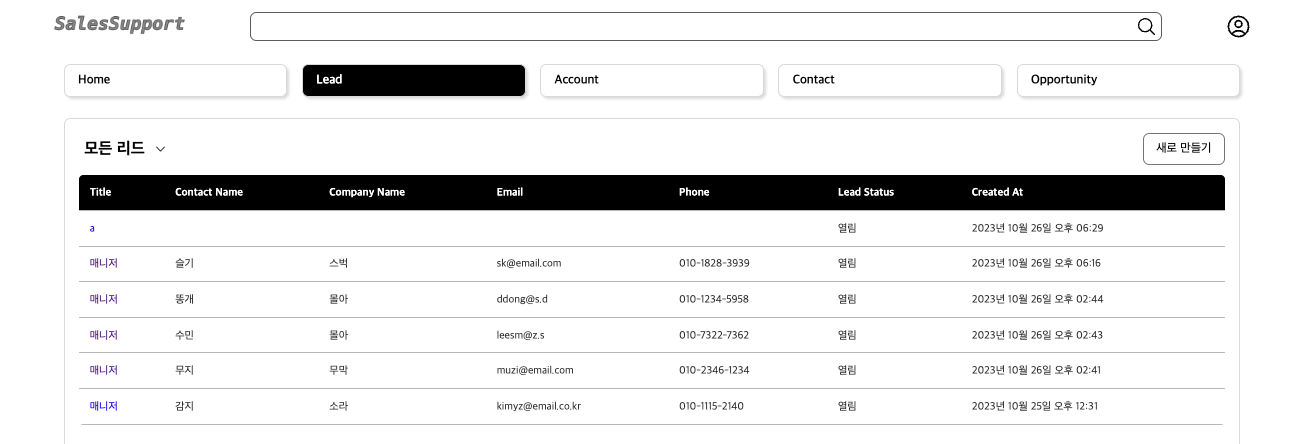This screenshot has width=1305, height=444.
Task: Click the Lead Status column header
Action: 865,192
